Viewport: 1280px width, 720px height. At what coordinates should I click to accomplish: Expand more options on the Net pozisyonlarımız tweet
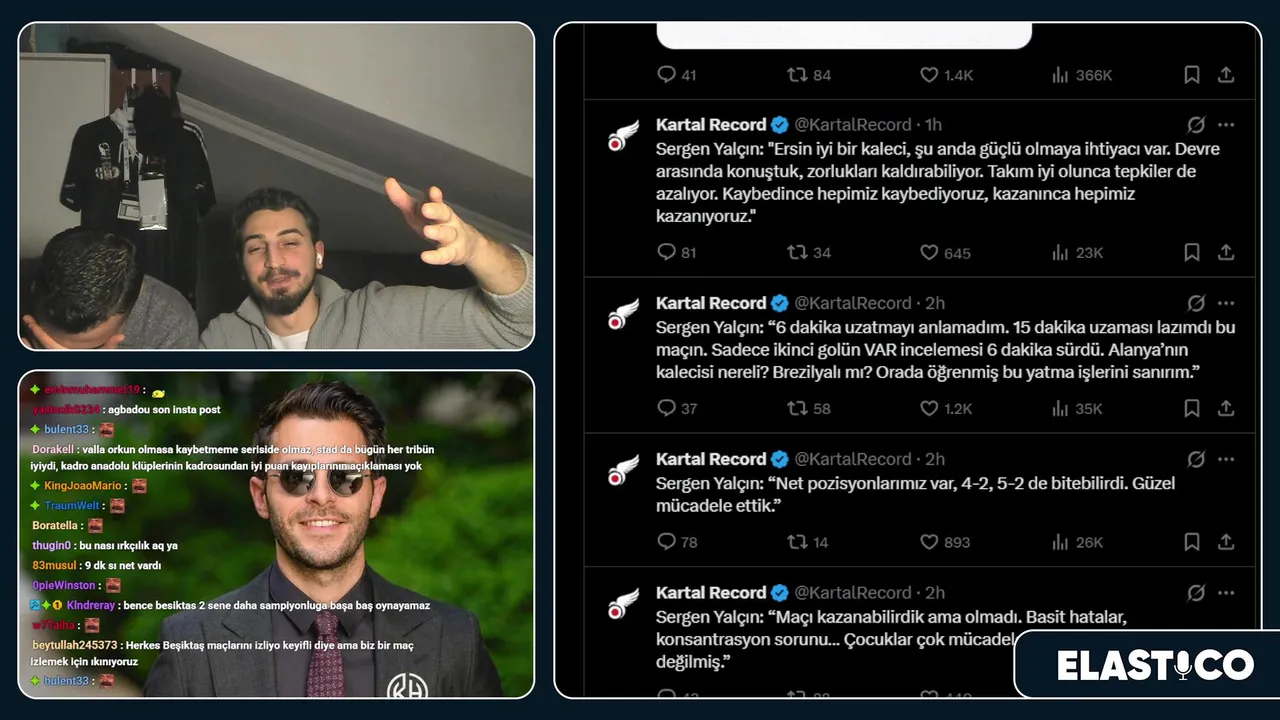click(1226, 459)
